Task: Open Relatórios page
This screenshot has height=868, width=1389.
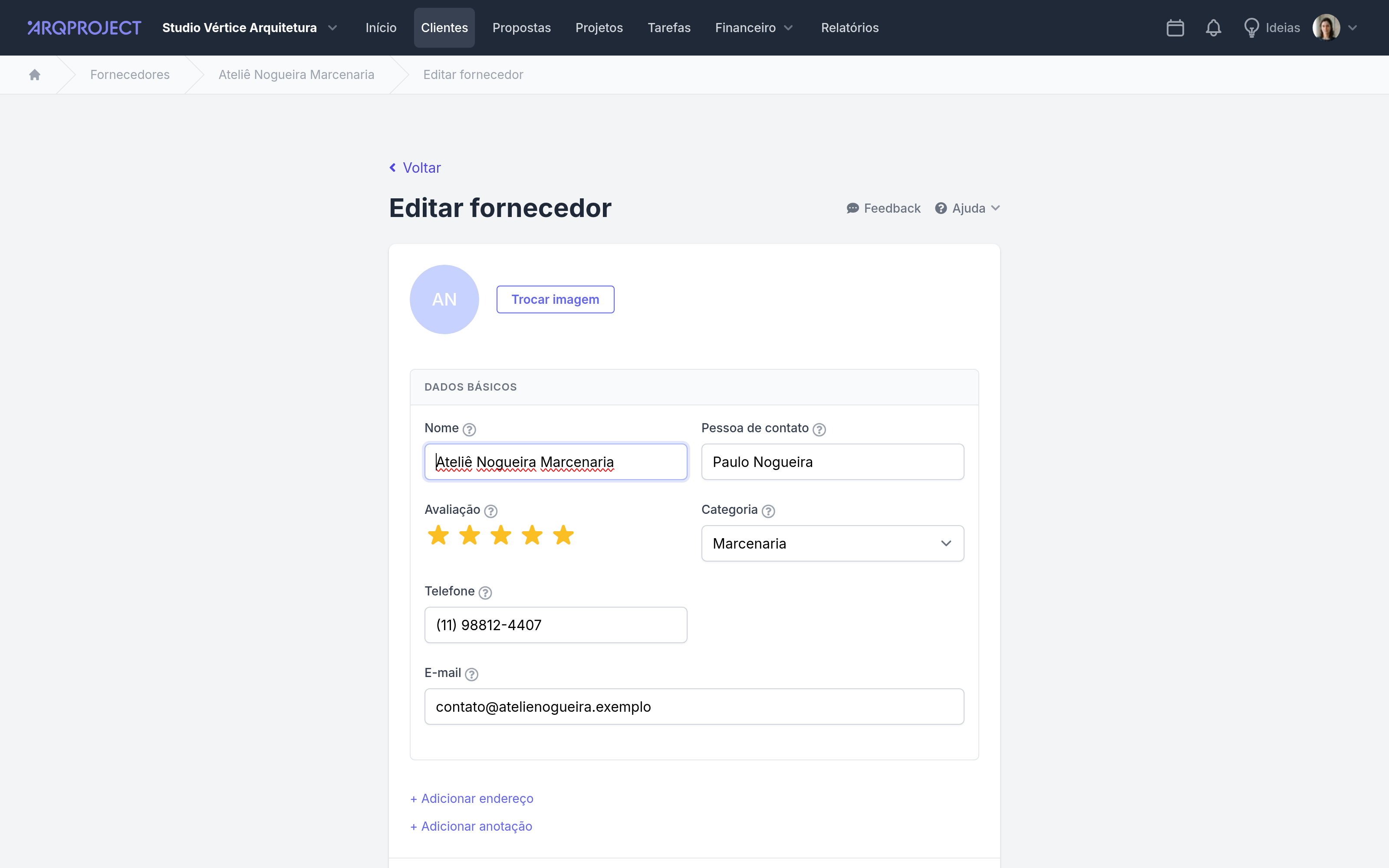Action: pyautogui.click(x=849, y=27)
